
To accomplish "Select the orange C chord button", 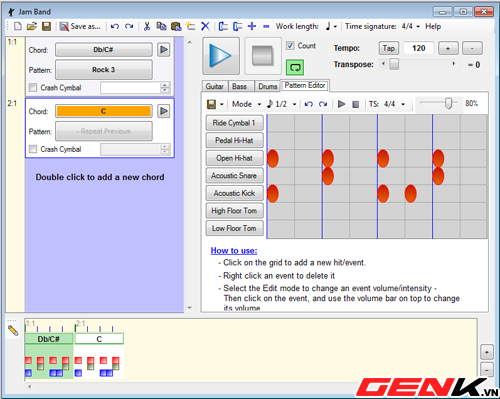I will tap(104, 111).
